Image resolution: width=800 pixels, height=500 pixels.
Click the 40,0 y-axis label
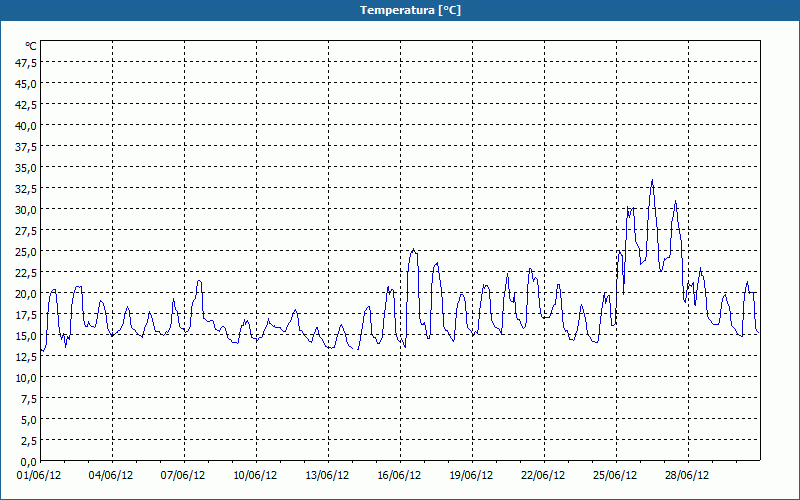point(26,126)
